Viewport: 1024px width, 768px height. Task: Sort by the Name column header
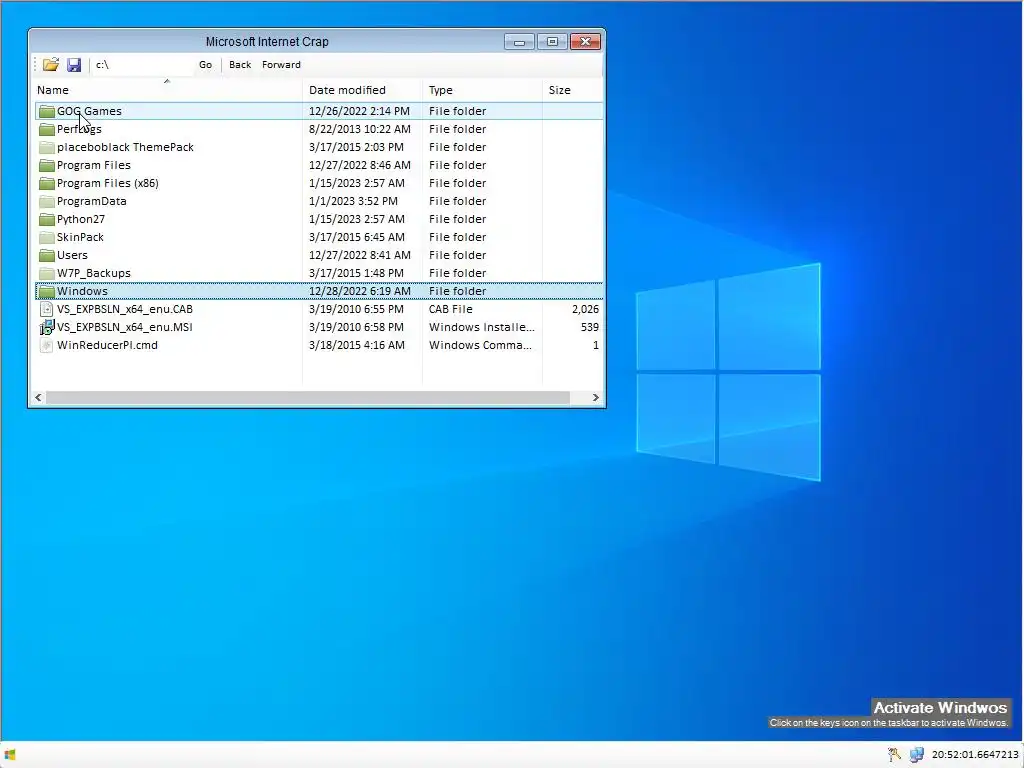(168, 90)
